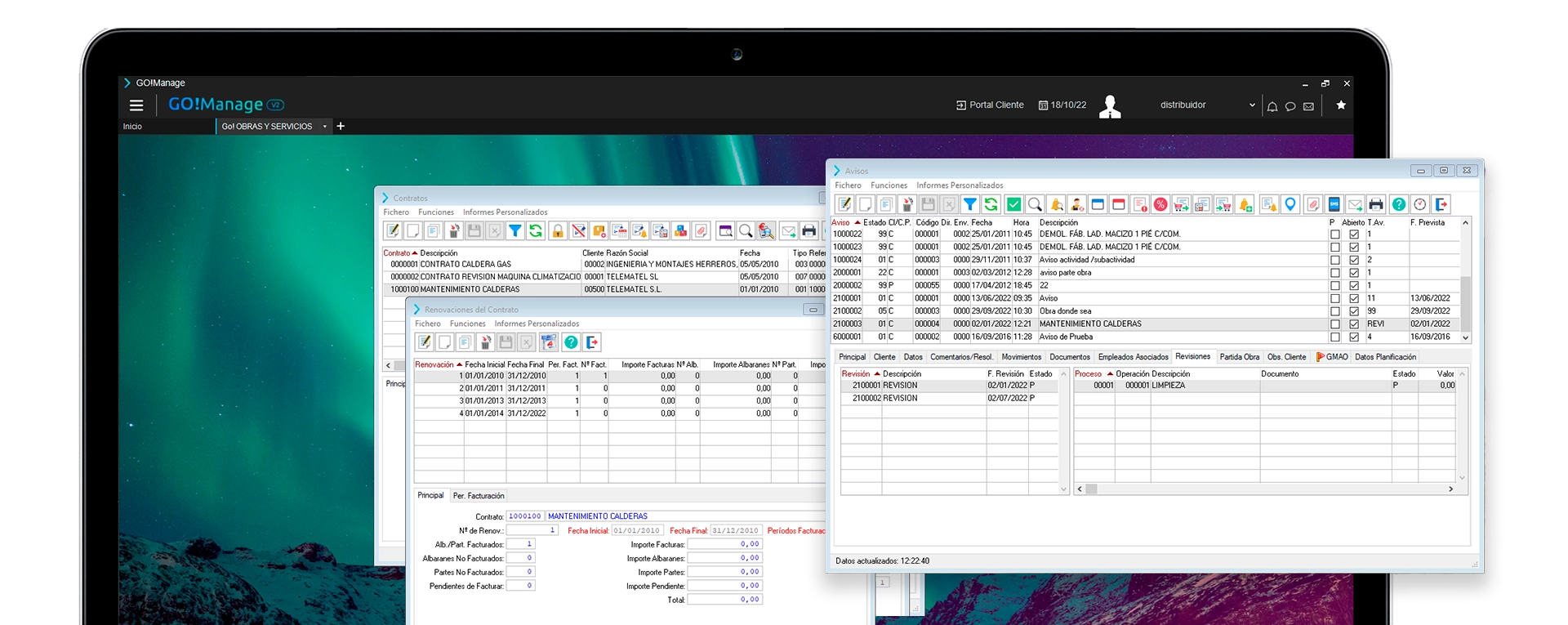Viewport: 1568px width, 625px height.
Task: Toggle P checkbox for aviso 6000001
Action: [x=1335, y=337]
